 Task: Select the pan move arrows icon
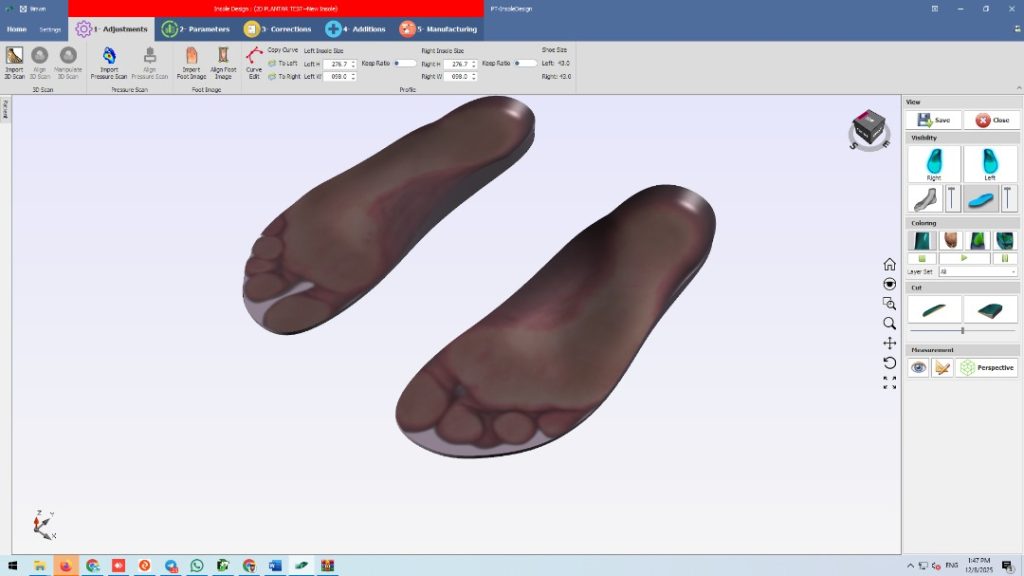(889, 343)
